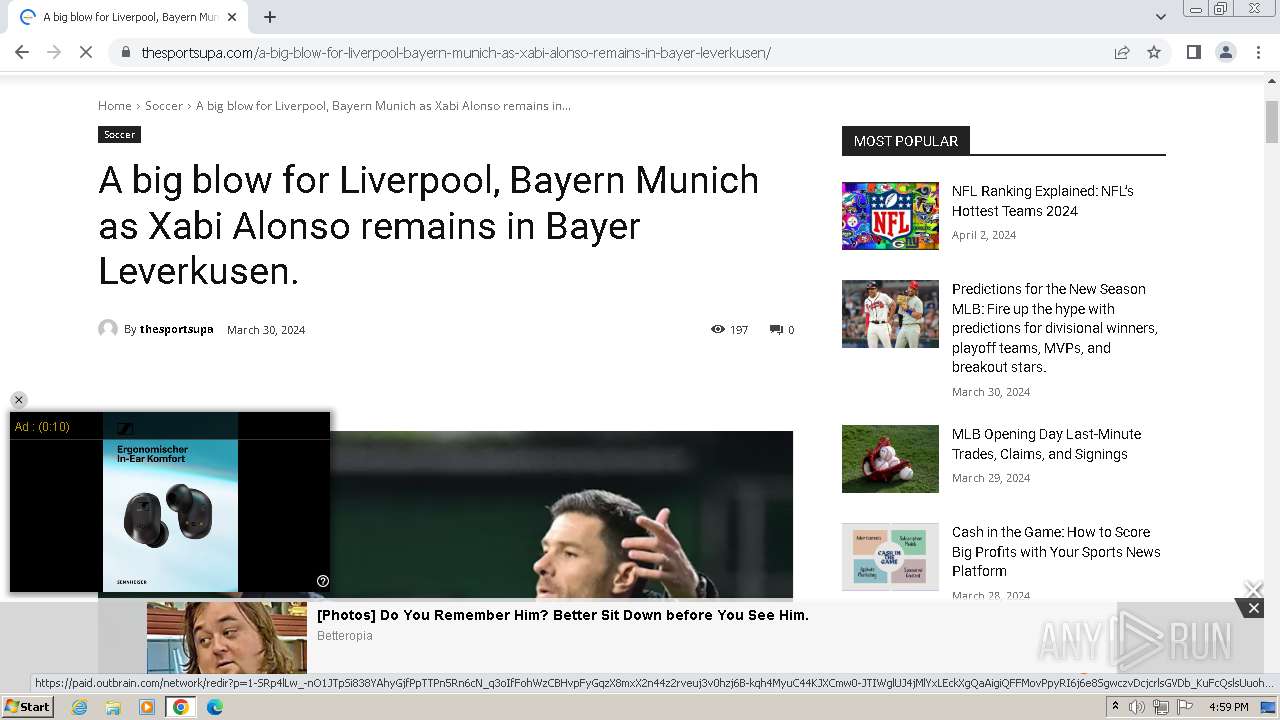Open the share page icon in address bar

[x=1122, y=52]
